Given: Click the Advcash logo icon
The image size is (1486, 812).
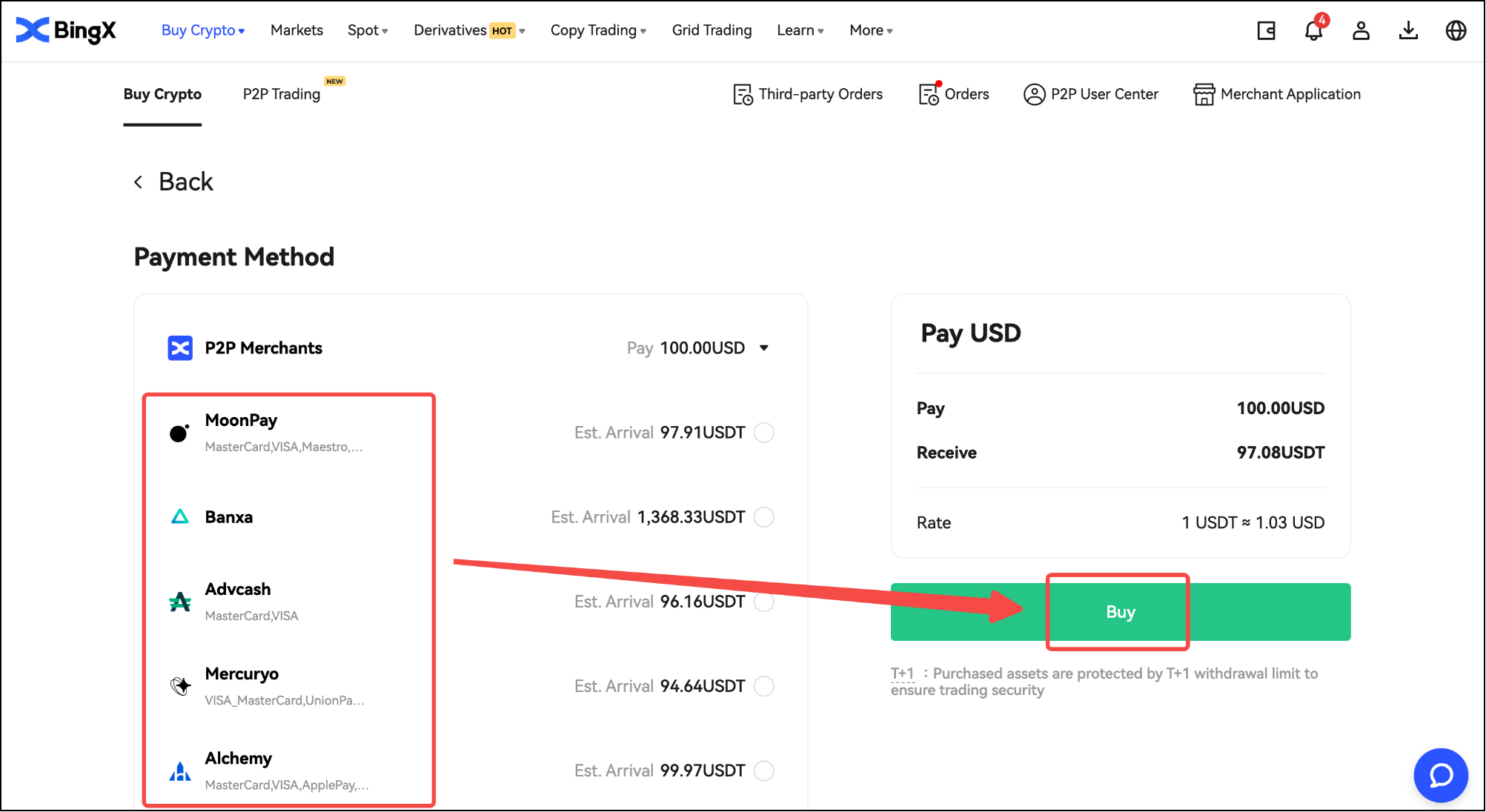Looking at the screenshot, I should tap(180, 602).
